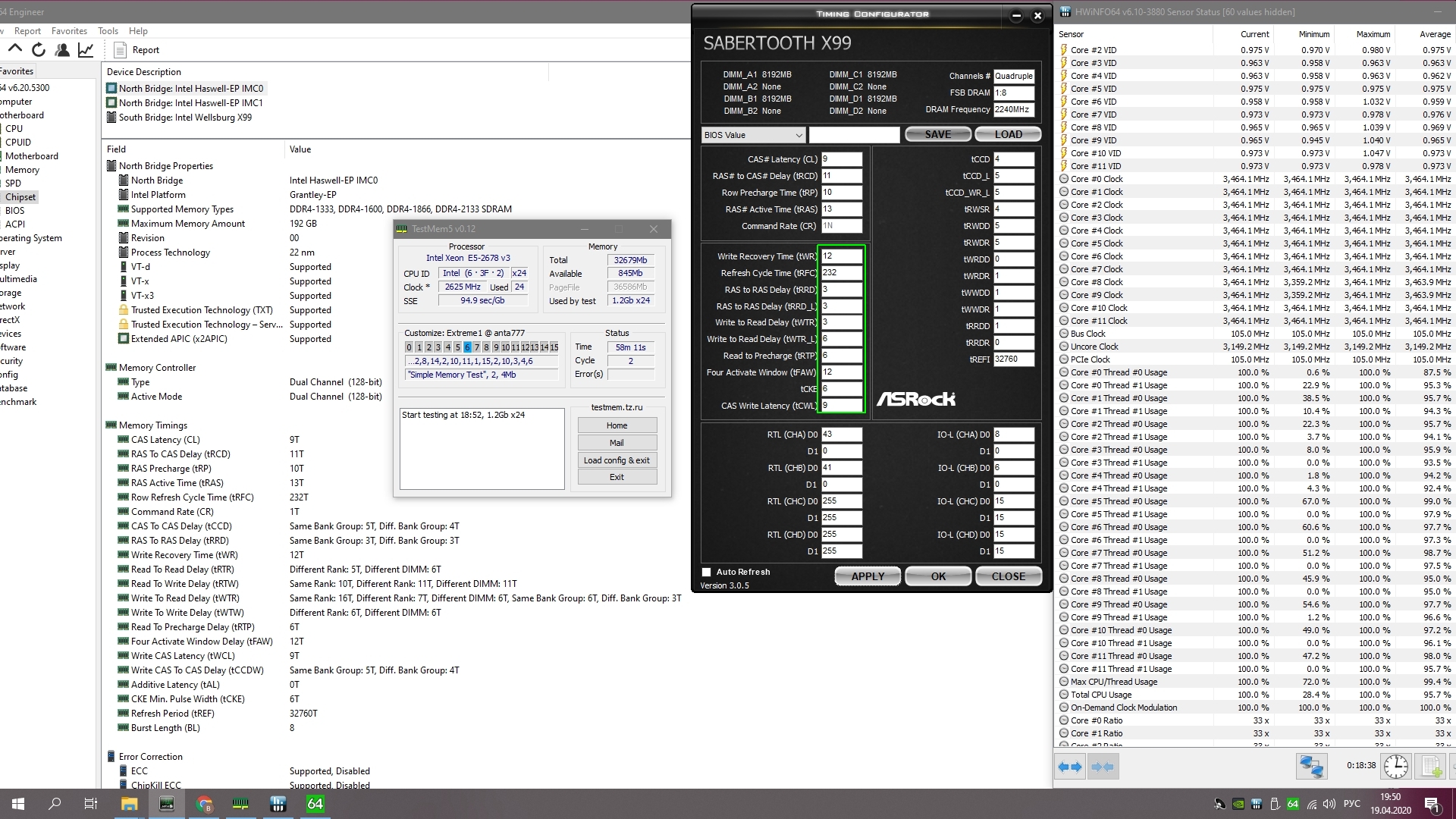Click the Refresh icon in AIDA64 toolbar
1456x819 pixels.
(39, 50)
